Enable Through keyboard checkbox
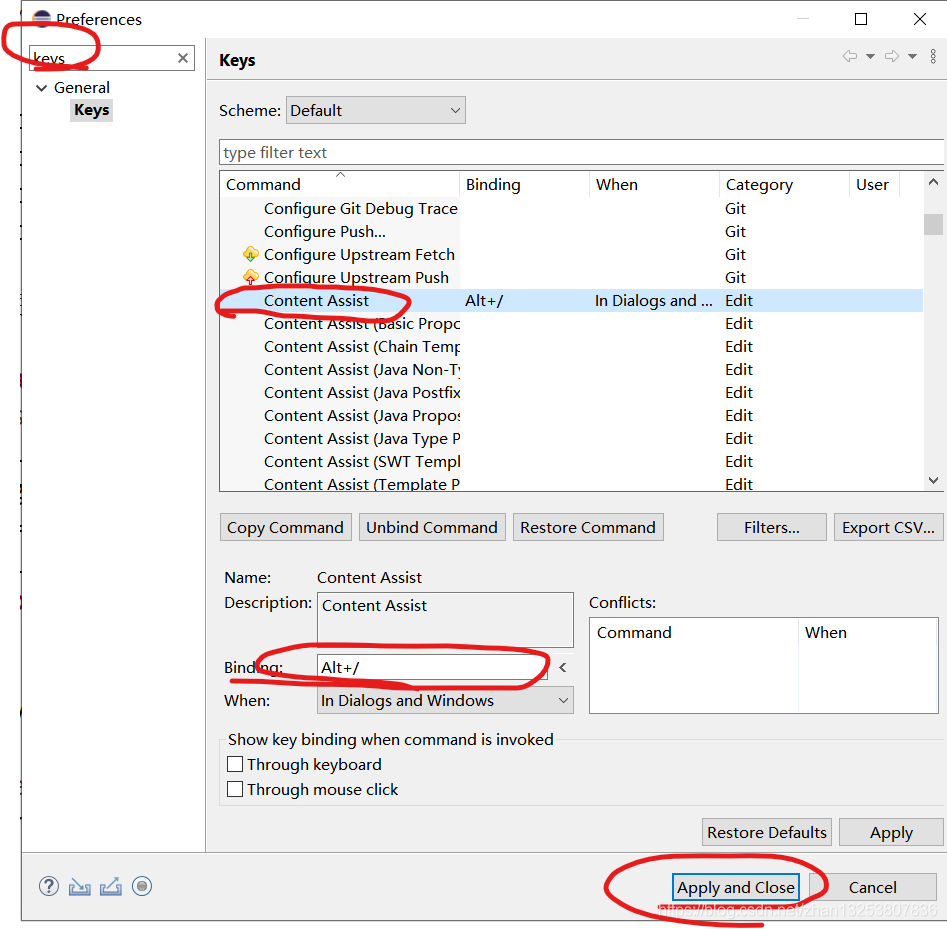Viewport: 947px width, 929px height. (x=235, y=764)
